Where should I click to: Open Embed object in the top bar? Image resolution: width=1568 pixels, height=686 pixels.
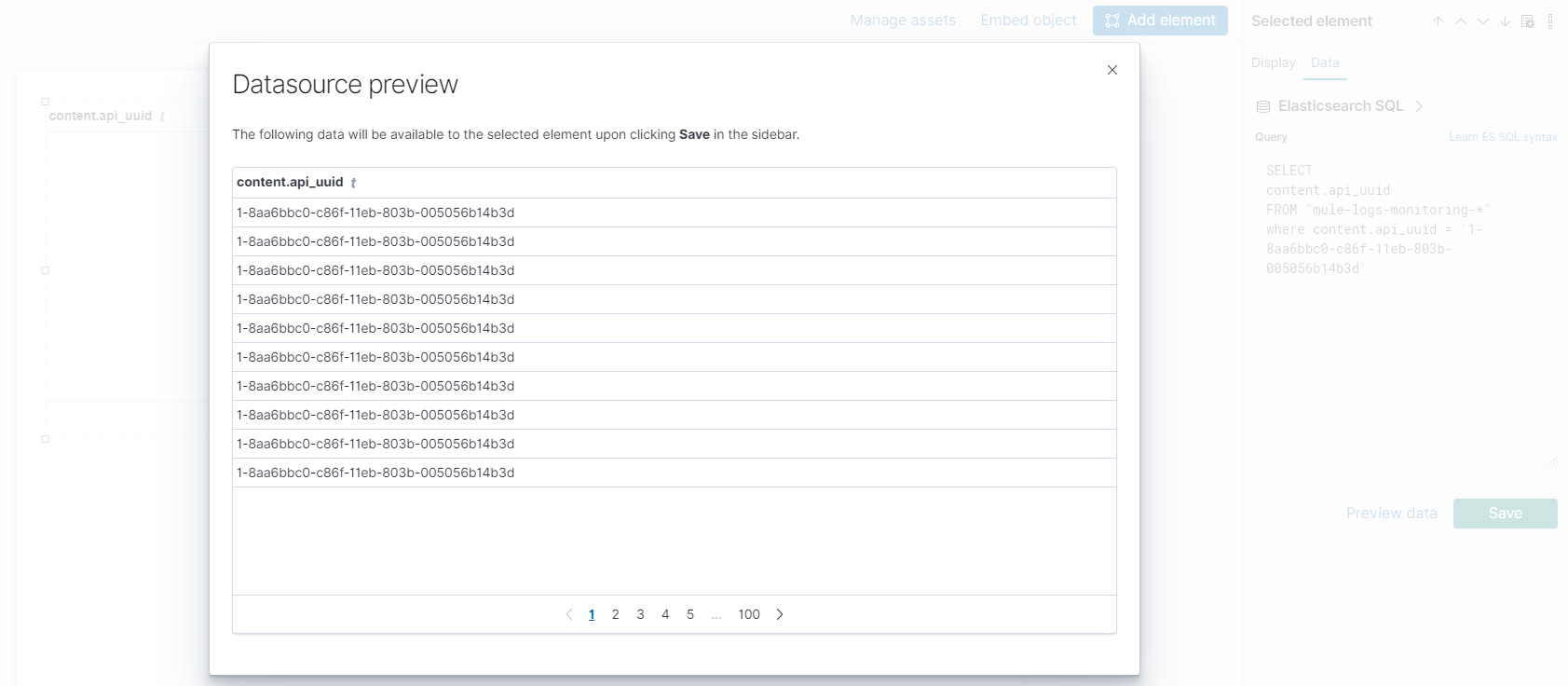point(1029,21)
